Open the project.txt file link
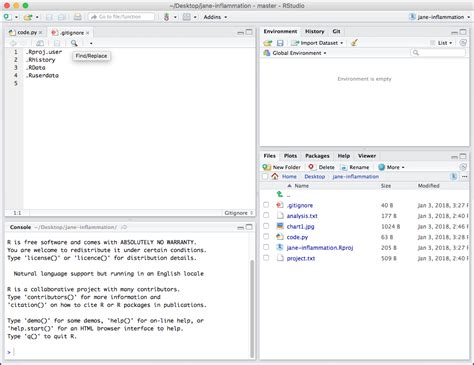Screen dimensions: 474x365 (301, 258)
